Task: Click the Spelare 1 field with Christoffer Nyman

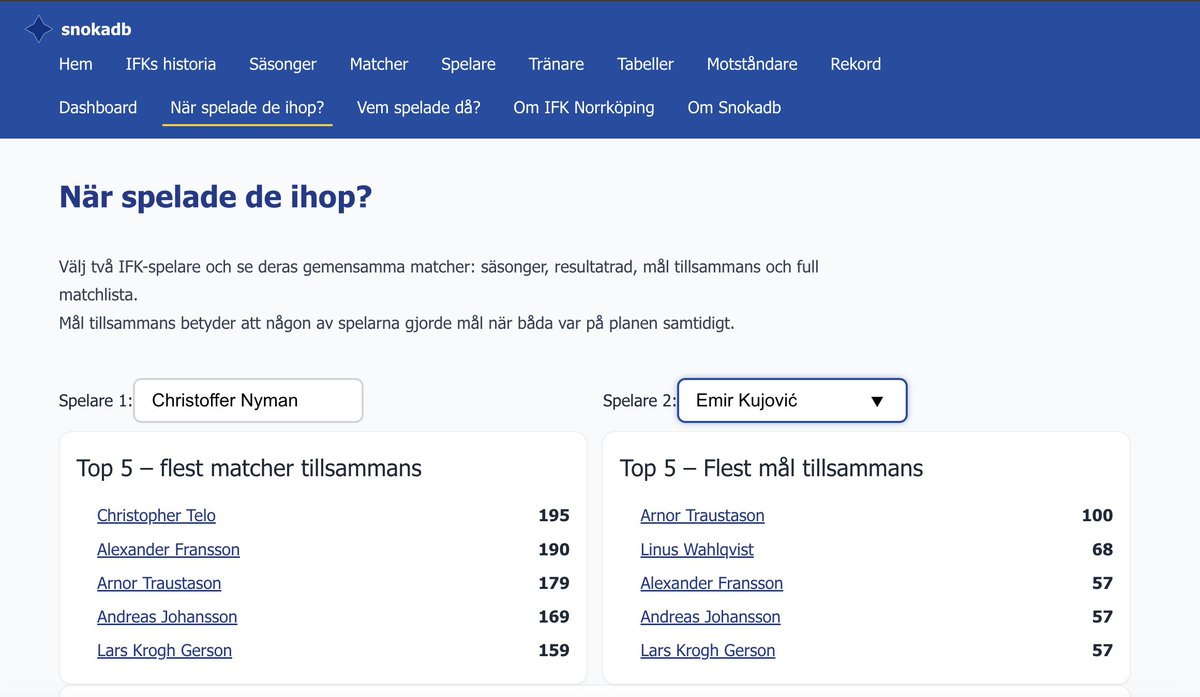Action: (x=248, y=400)
